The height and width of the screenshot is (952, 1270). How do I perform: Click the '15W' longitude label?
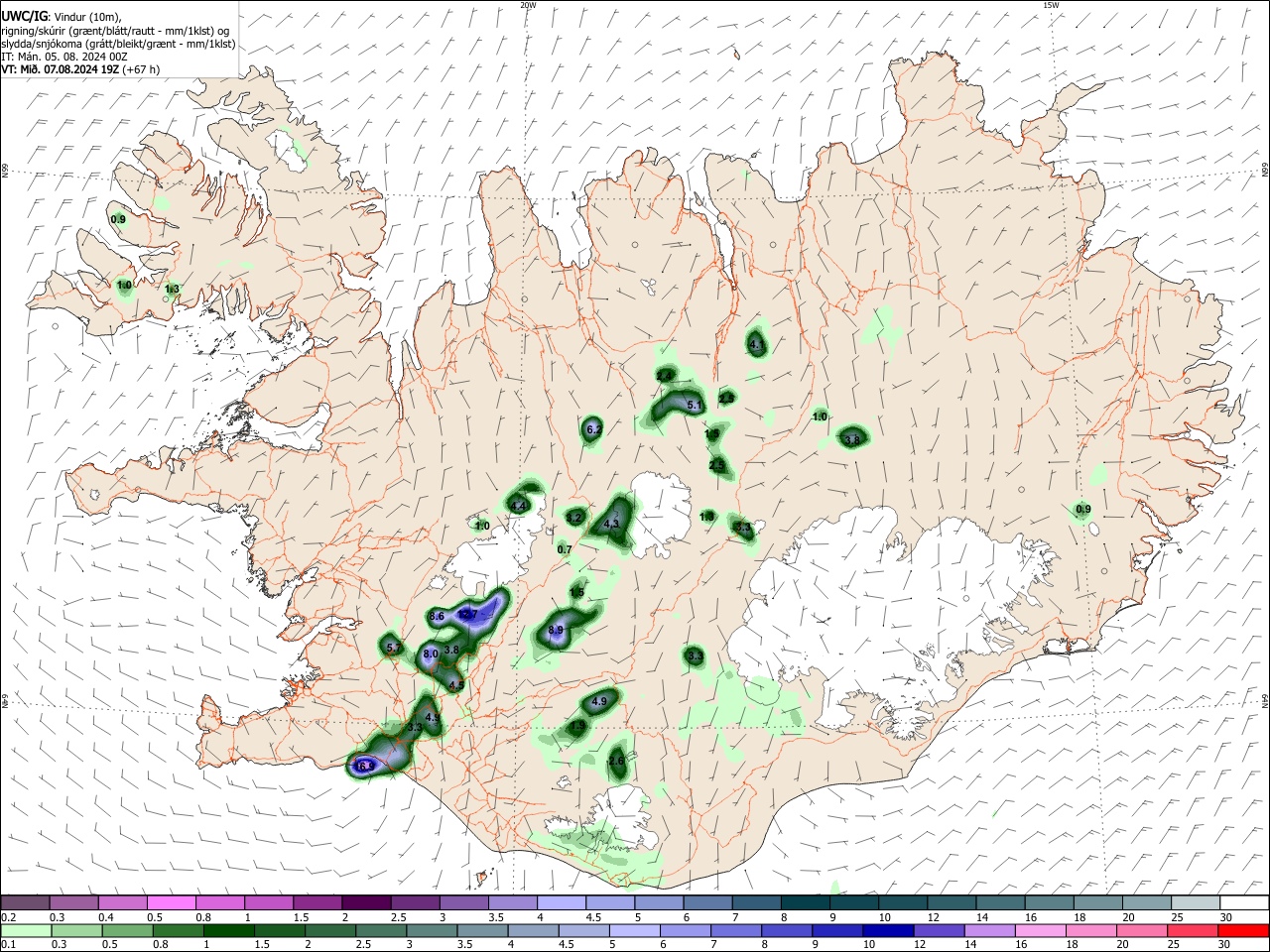coord(1051,5)
